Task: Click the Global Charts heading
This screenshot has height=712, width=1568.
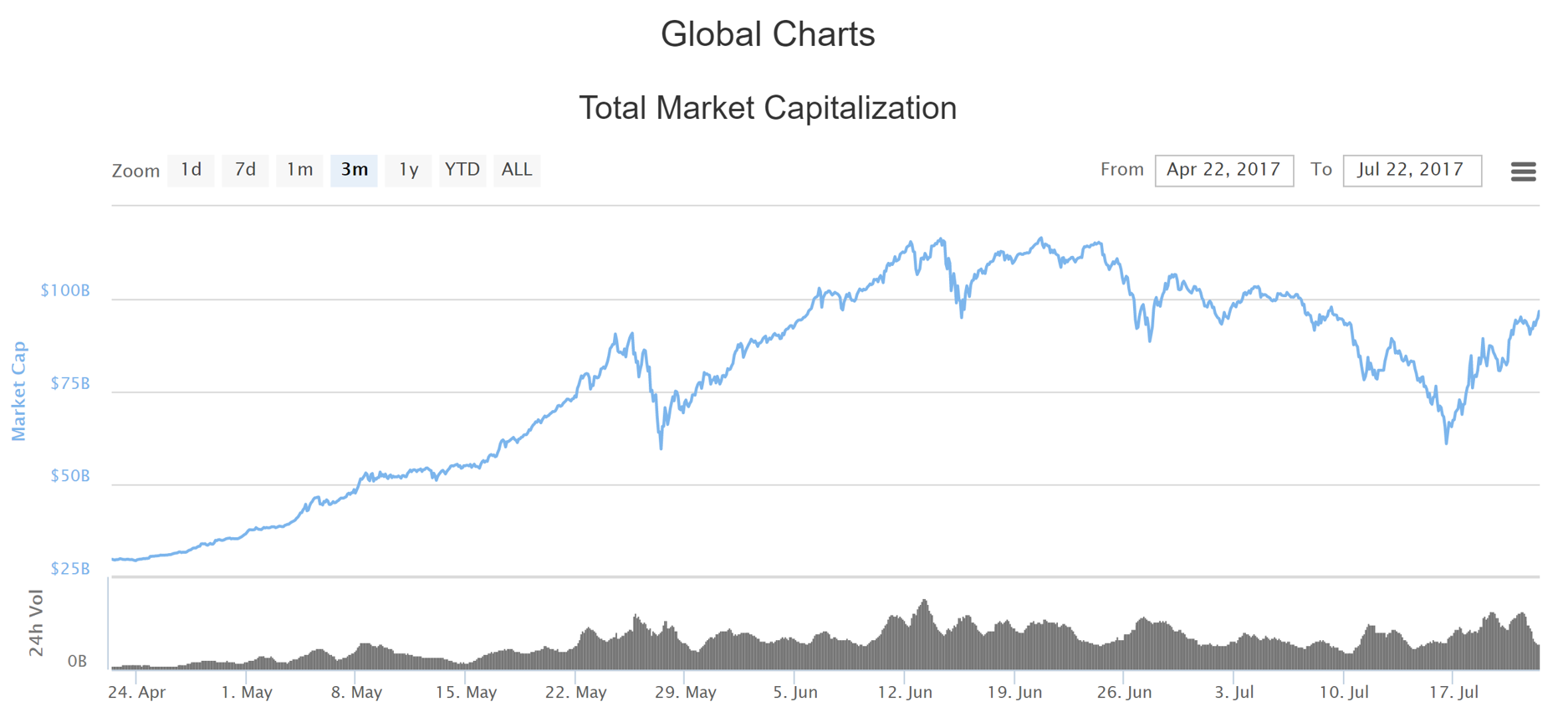Action: 768,34
